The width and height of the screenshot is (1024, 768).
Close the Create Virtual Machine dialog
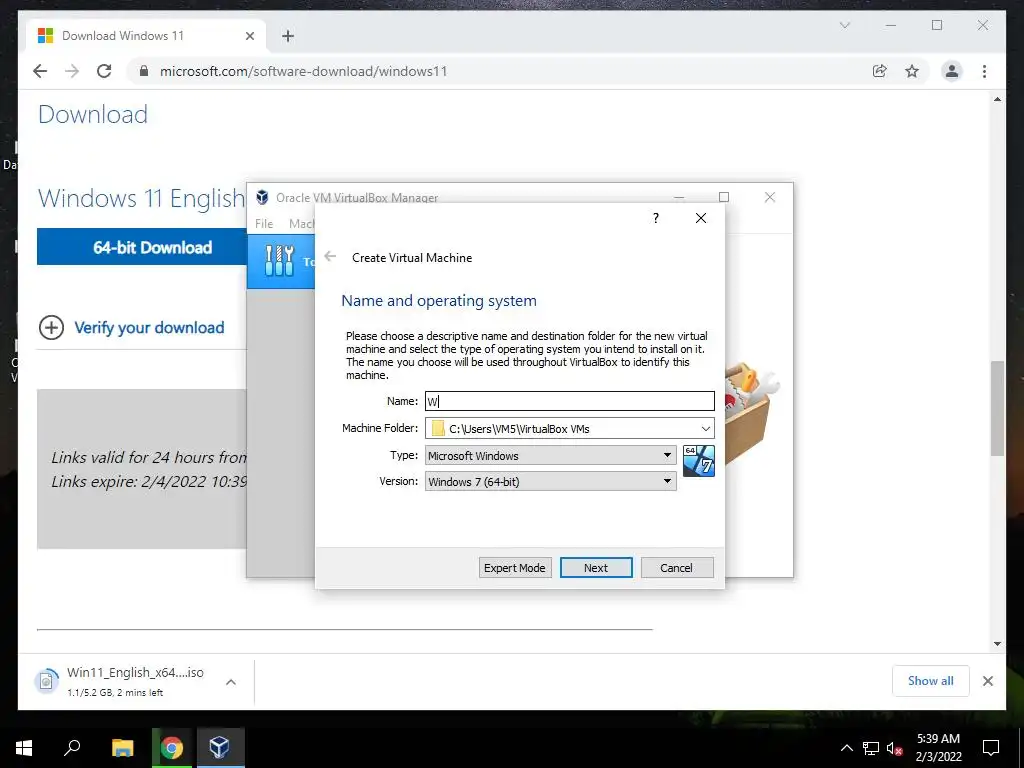coord(701,218)
